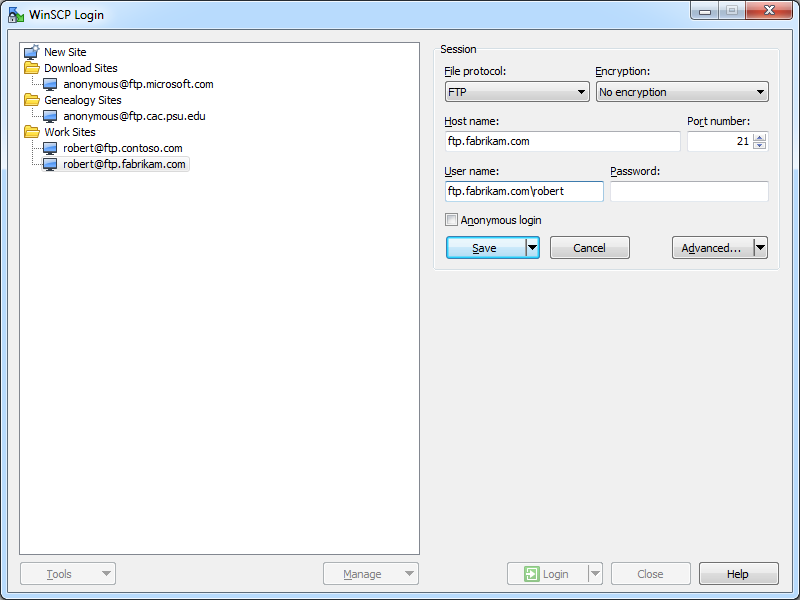Click the robert@ftp.contoso.com site icon
The height and width of the screenshot is (600, 800).
[51, 148]
